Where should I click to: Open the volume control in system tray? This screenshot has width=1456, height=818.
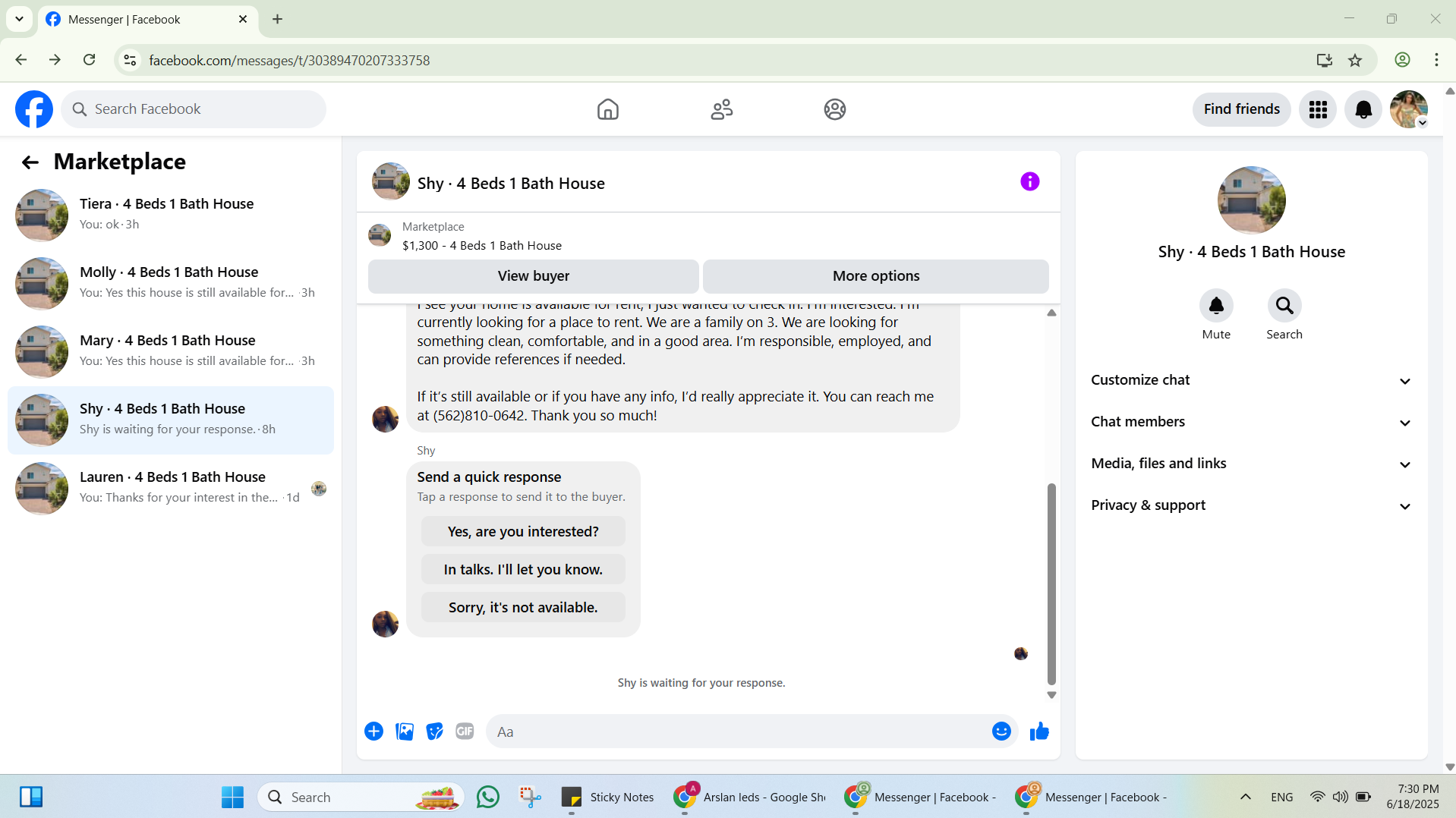tap(1341, 797)
